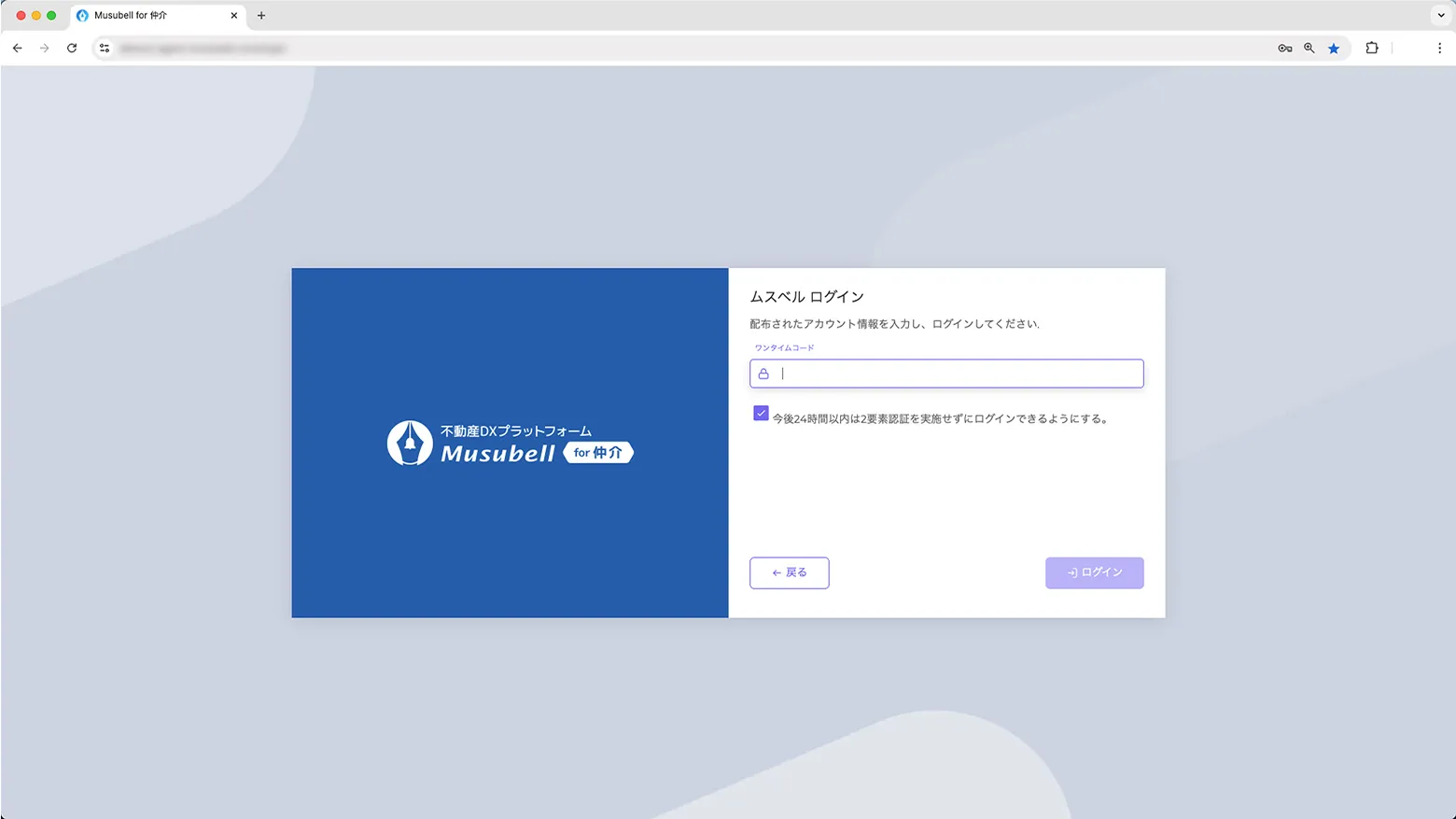Uncheck the 24時間 two-factor skip checkbox

[761, 412]
